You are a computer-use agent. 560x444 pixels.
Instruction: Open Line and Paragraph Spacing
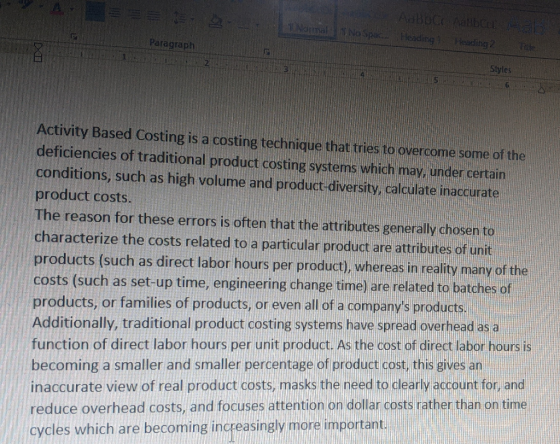(x=179, y=18)
